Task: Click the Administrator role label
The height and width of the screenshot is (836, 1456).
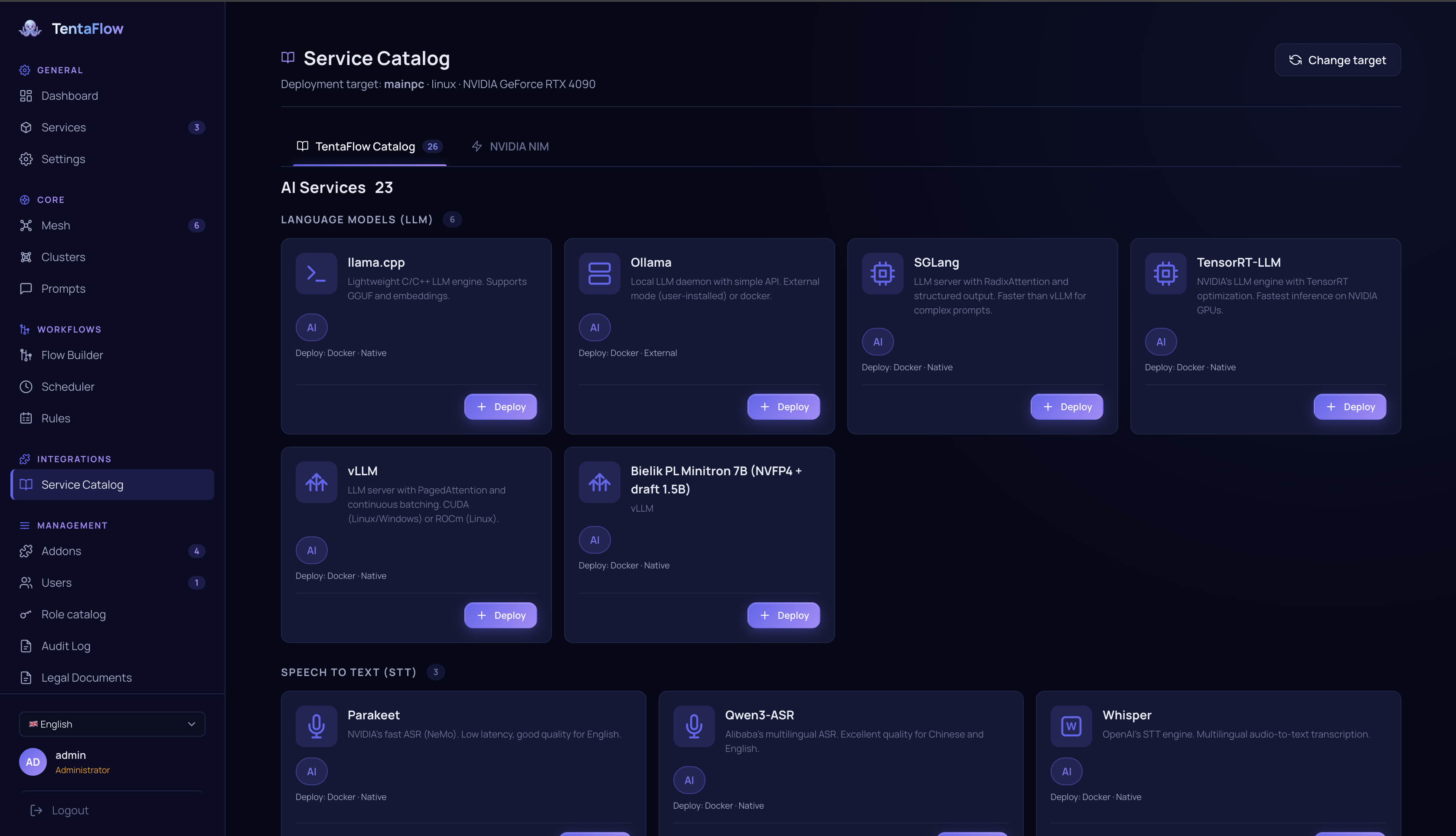Action: click(x=82, y=770)
